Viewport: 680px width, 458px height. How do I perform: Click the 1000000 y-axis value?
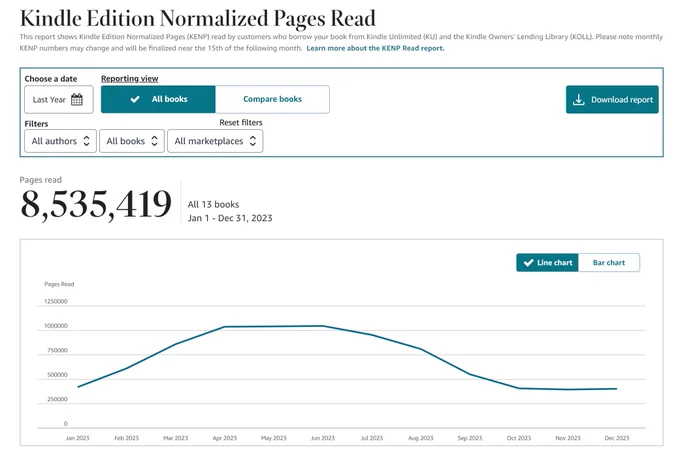[56, 326]
